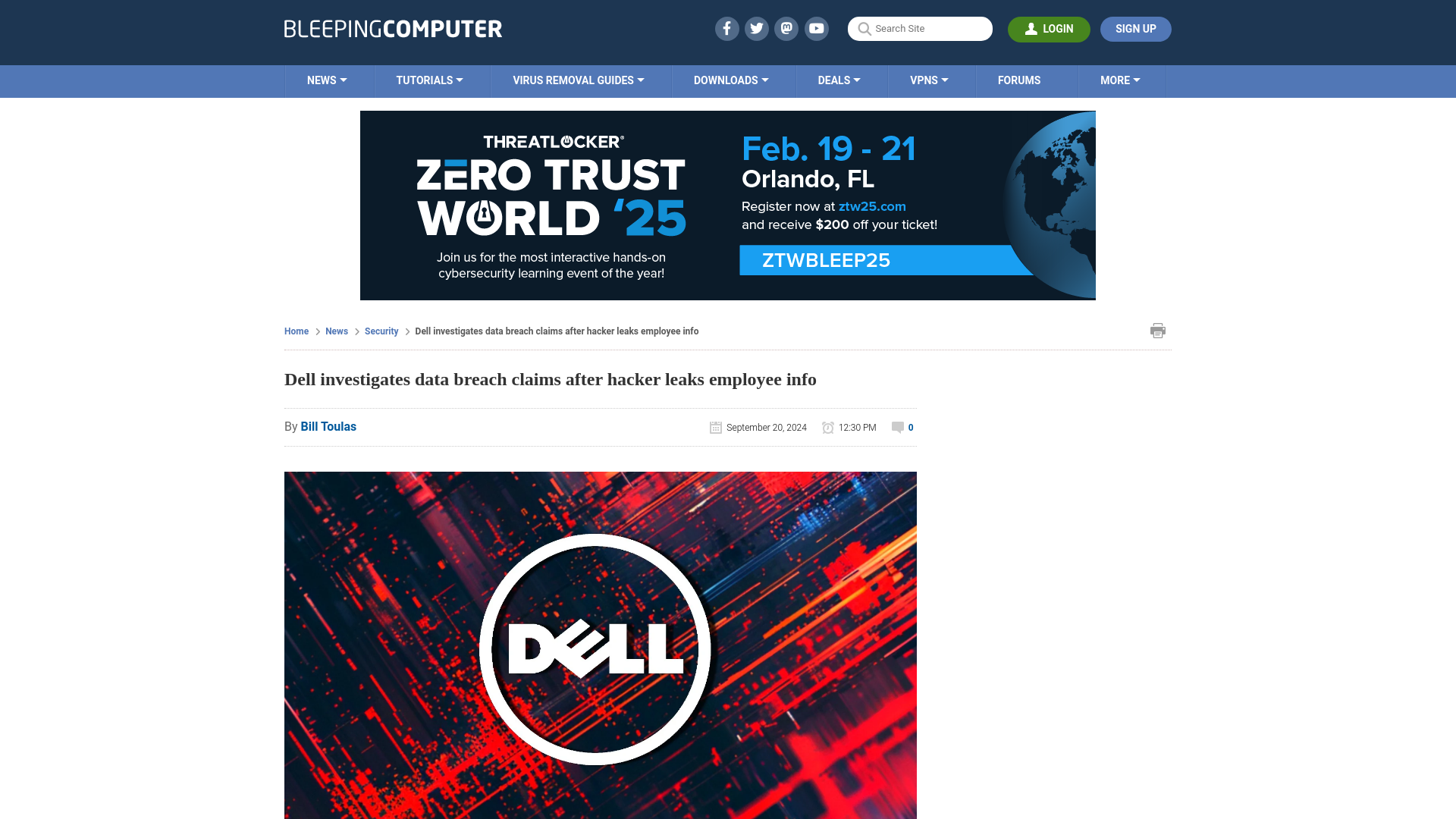The width and height of the screenshot is (1456, 819).
Task: Open the YouTube social icon
Action: tap(816, 28)
